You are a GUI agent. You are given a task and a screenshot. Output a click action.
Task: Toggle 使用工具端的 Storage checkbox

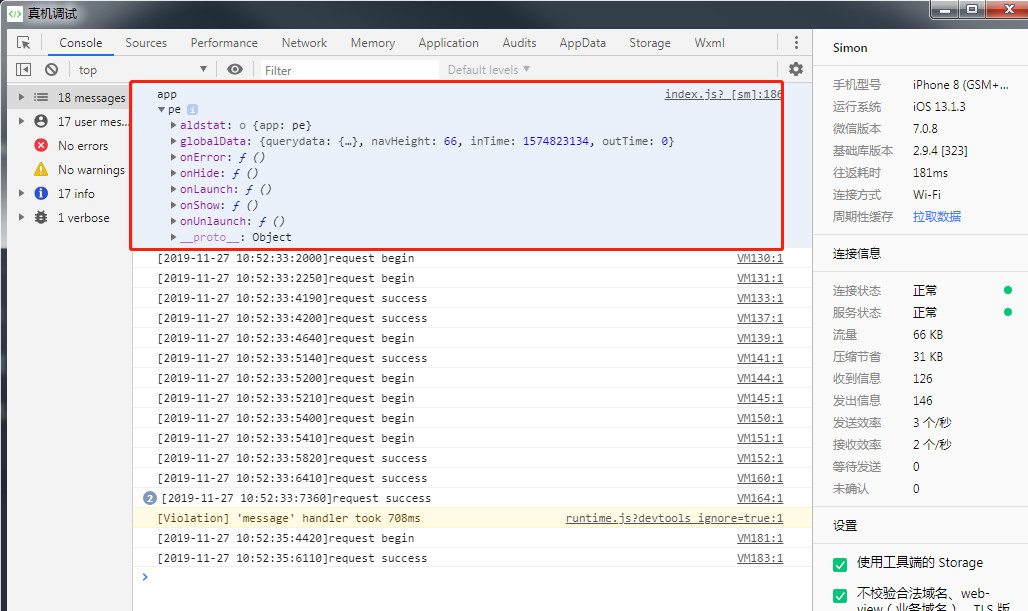pyautogui.click(x=840, y=564)
